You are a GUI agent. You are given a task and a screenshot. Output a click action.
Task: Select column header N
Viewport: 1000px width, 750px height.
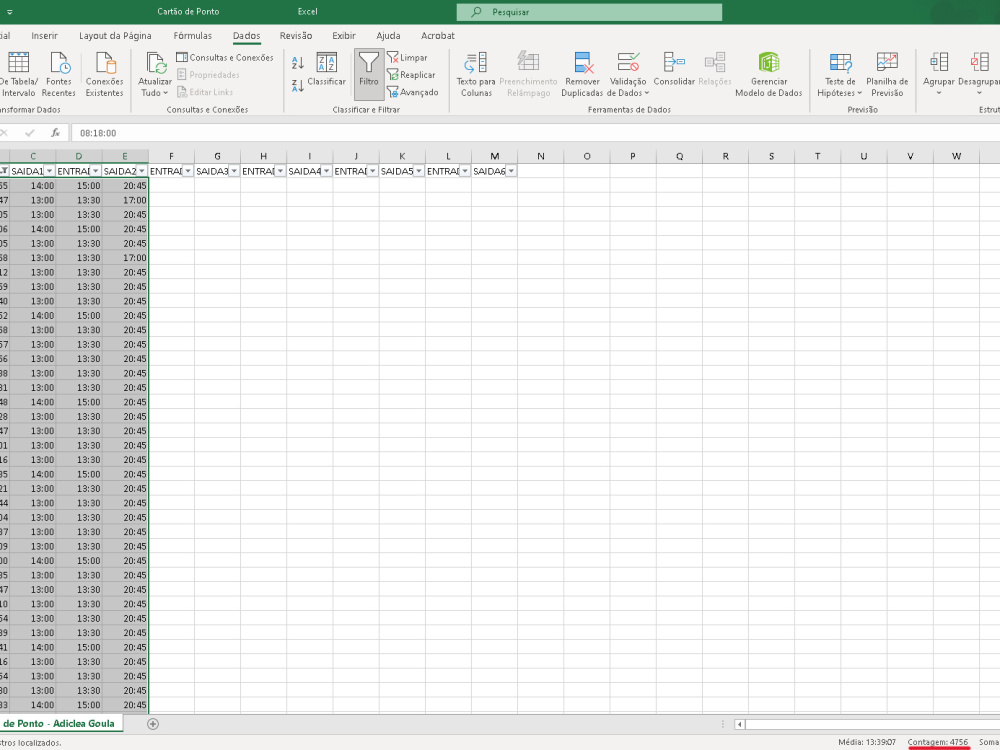pos(540,156)
